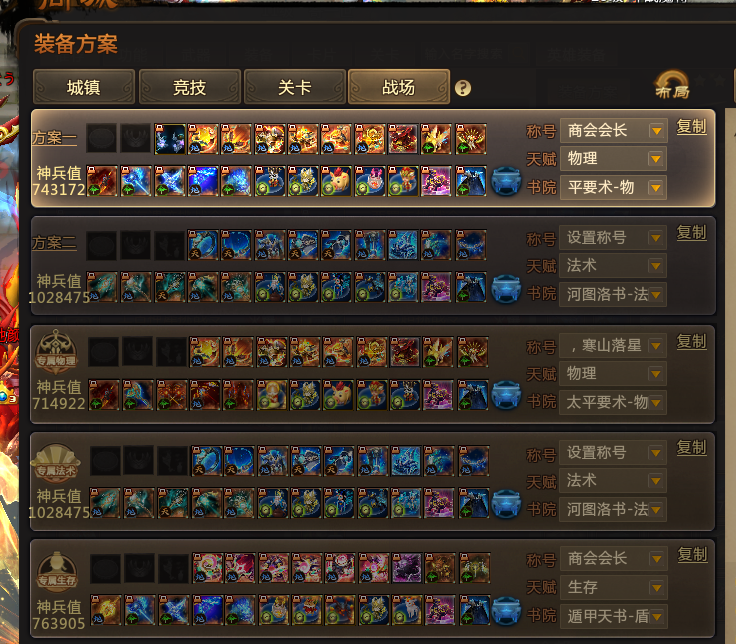Click the blue cauldron icon in 专属生存 row
Viewport: 736px width, 644px height.
coord(507,610)
